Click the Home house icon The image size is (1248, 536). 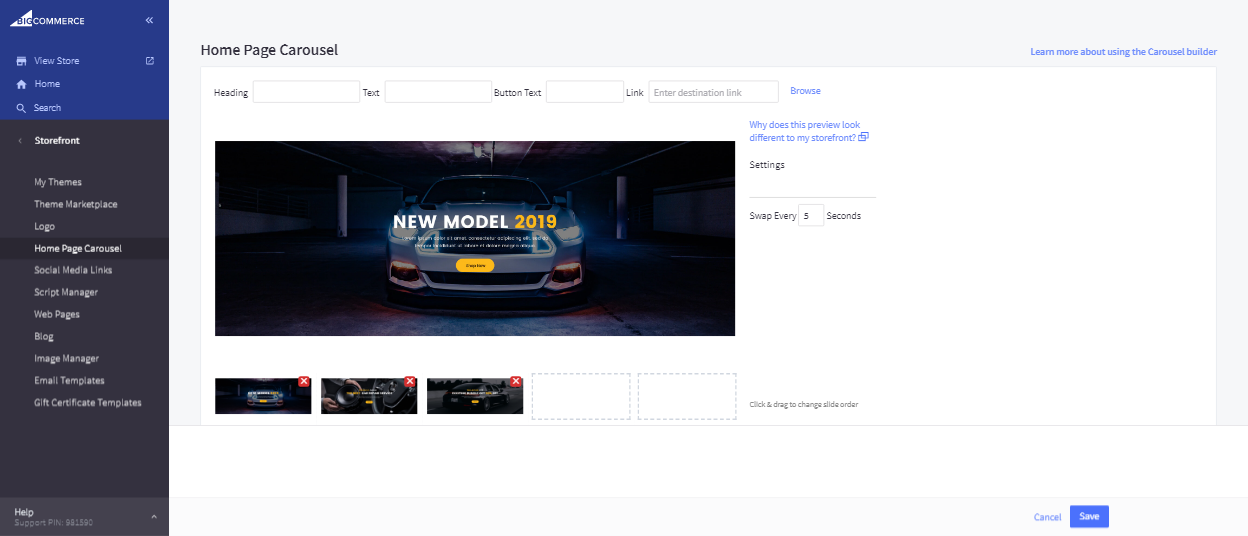pyautogui.click(x=21, y=85)
